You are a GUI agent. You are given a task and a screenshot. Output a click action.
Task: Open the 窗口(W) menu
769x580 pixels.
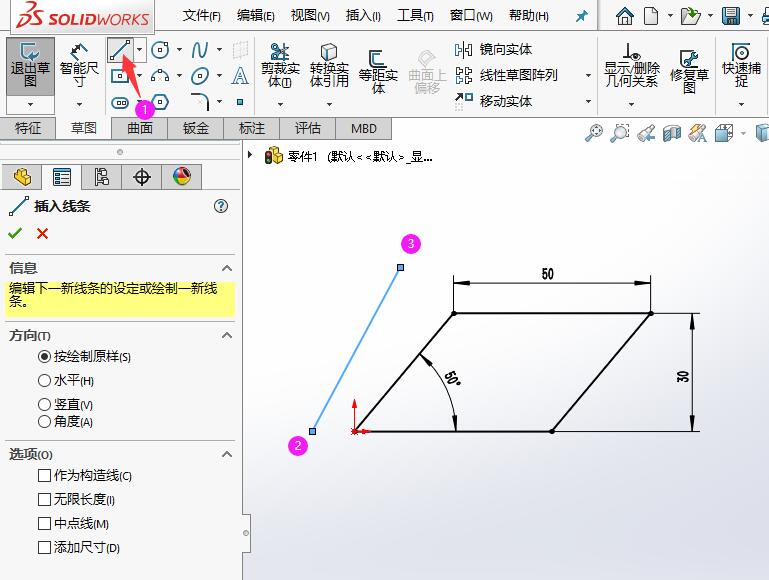click(471, 16)
